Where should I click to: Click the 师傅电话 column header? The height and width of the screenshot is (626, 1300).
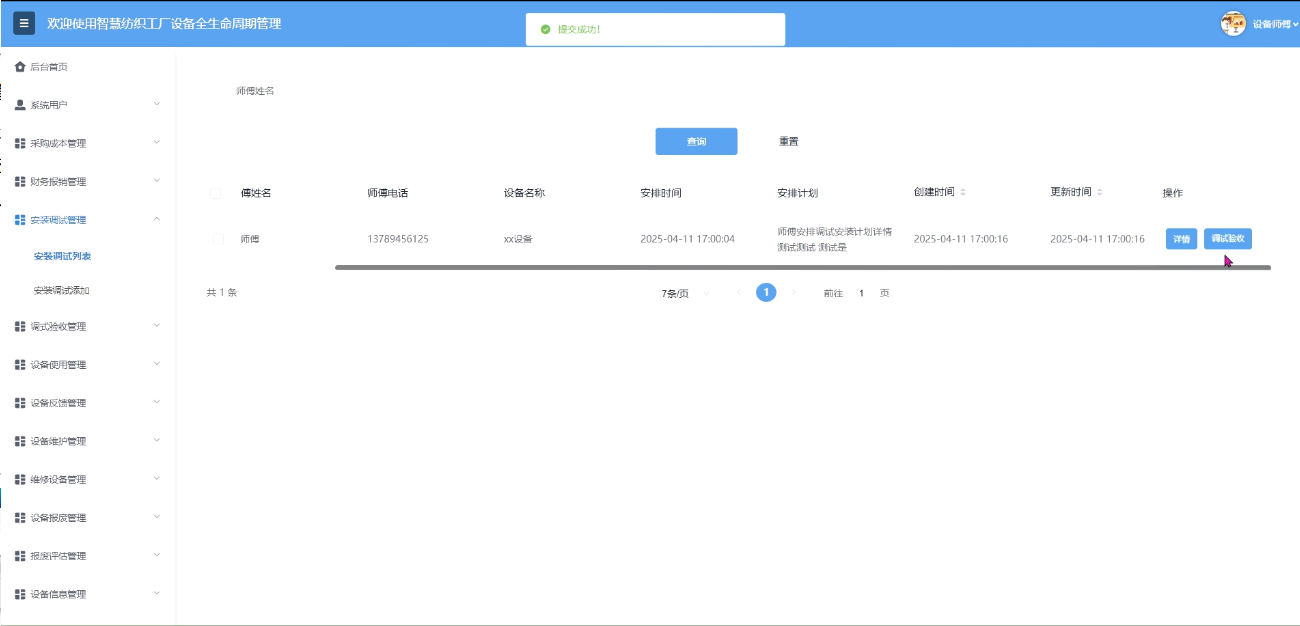(x=388, y=193)
